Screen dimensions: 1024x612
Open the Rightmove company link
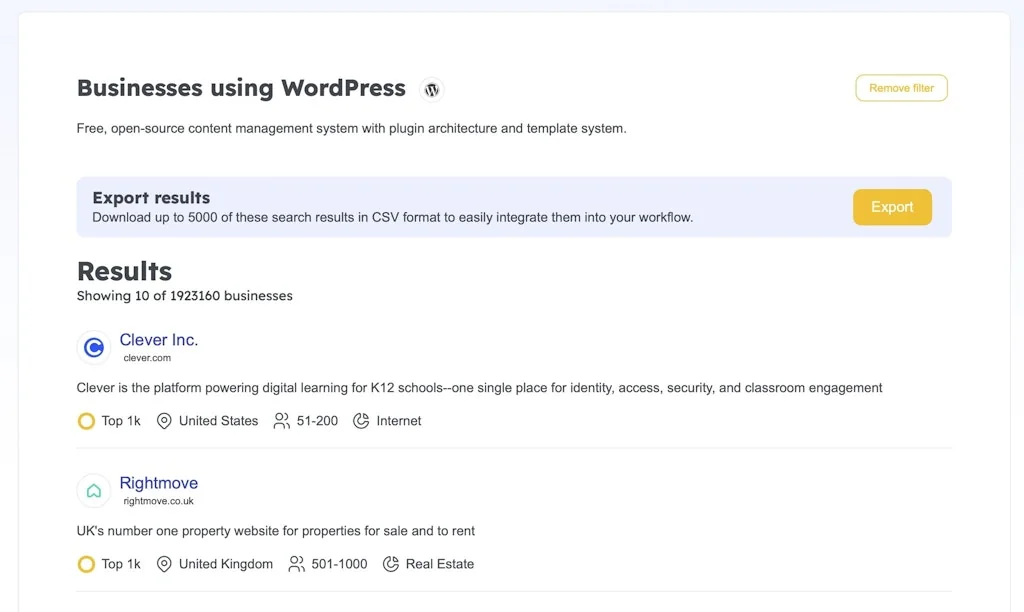[x=158, y=483]
